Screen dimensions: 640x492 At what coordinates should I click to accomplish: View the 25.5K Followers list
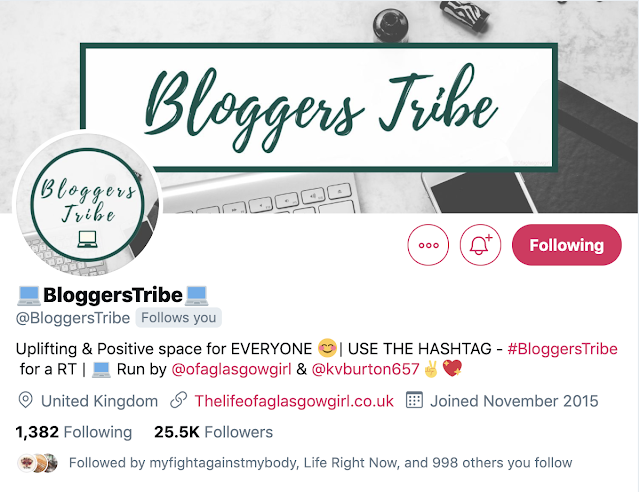tap(213, 432)
